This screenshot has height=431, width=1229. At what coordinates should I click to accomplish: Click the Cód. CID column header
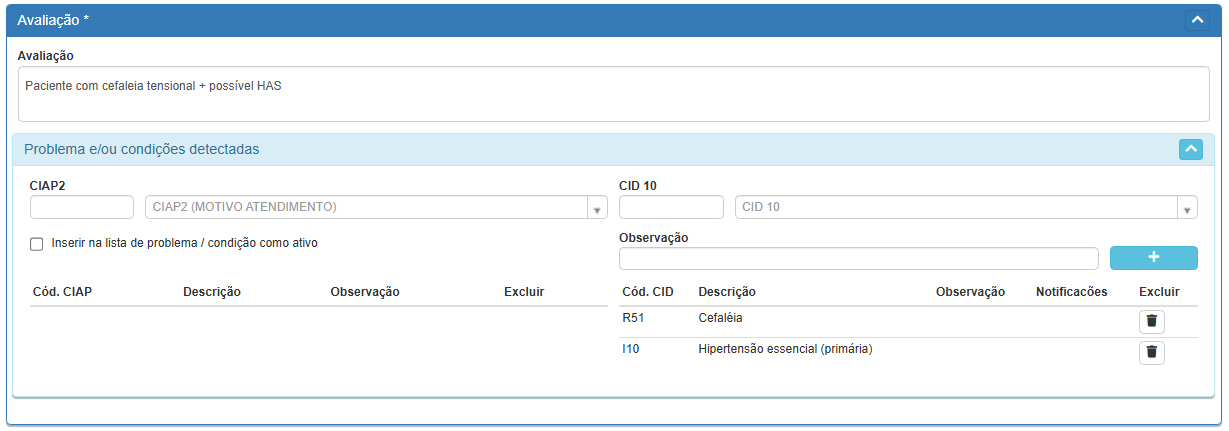[647, 292]
